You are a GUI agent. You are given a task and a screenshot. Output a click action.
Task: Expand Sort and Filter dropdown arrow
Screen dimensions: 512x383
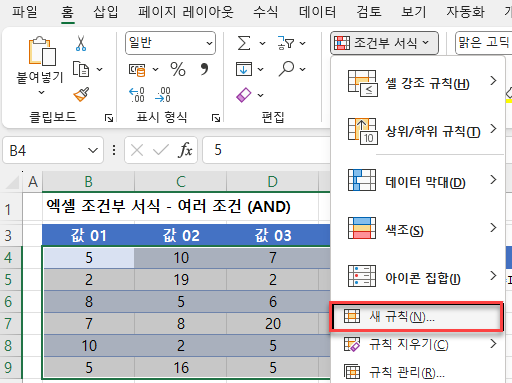click(x=302, y=43)
